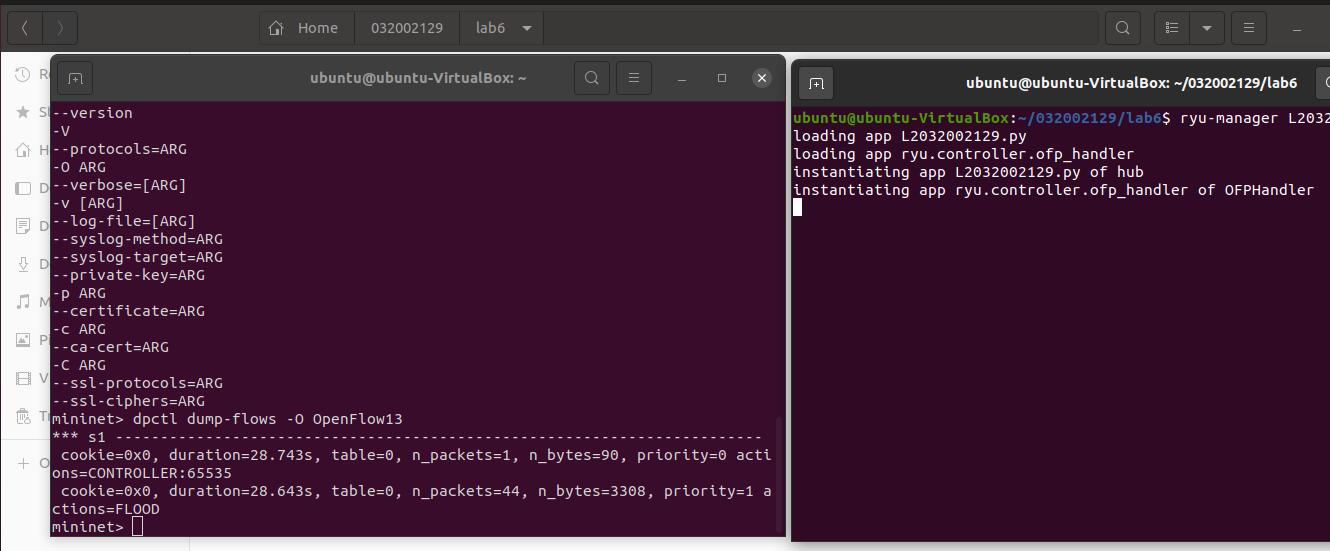The image size is (1330, 551).
Task: Minimize the left terminal window
Action: pos(681,78)
